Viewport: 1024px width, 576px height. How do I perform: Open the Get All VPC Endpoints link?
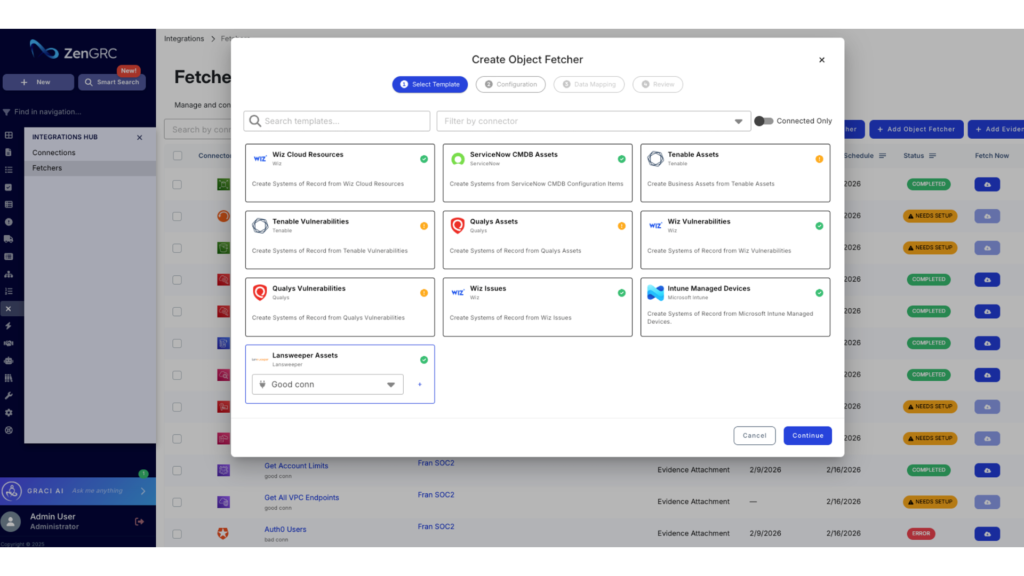301,498
